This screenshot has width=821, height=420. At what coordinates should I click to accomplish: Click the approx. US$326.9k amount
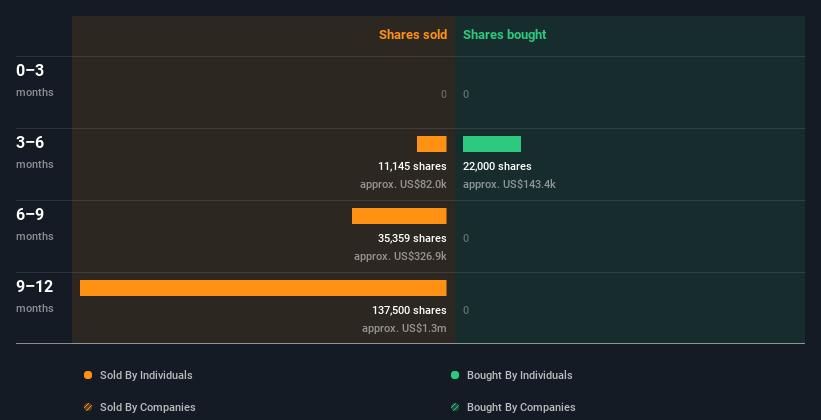click(401, 256)
